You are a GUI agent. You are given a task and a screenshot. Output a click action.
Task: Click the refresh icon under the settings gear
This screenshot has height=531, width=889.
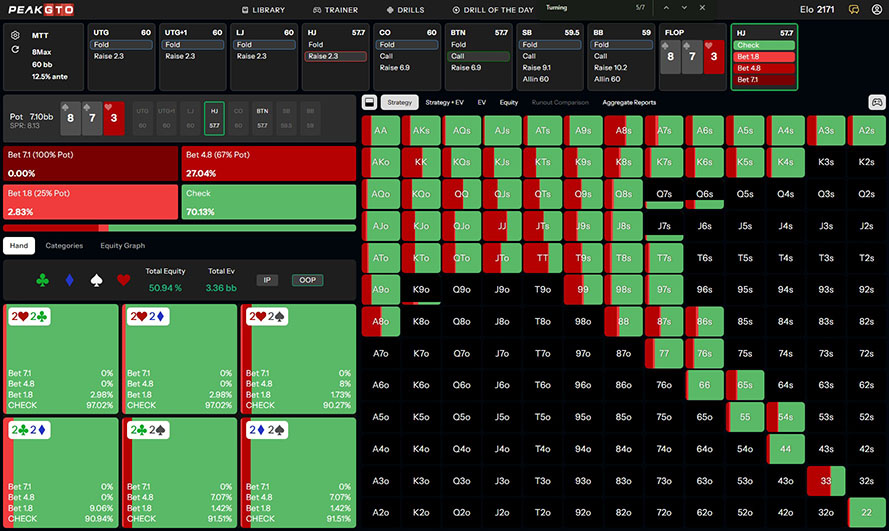(15, 49)
